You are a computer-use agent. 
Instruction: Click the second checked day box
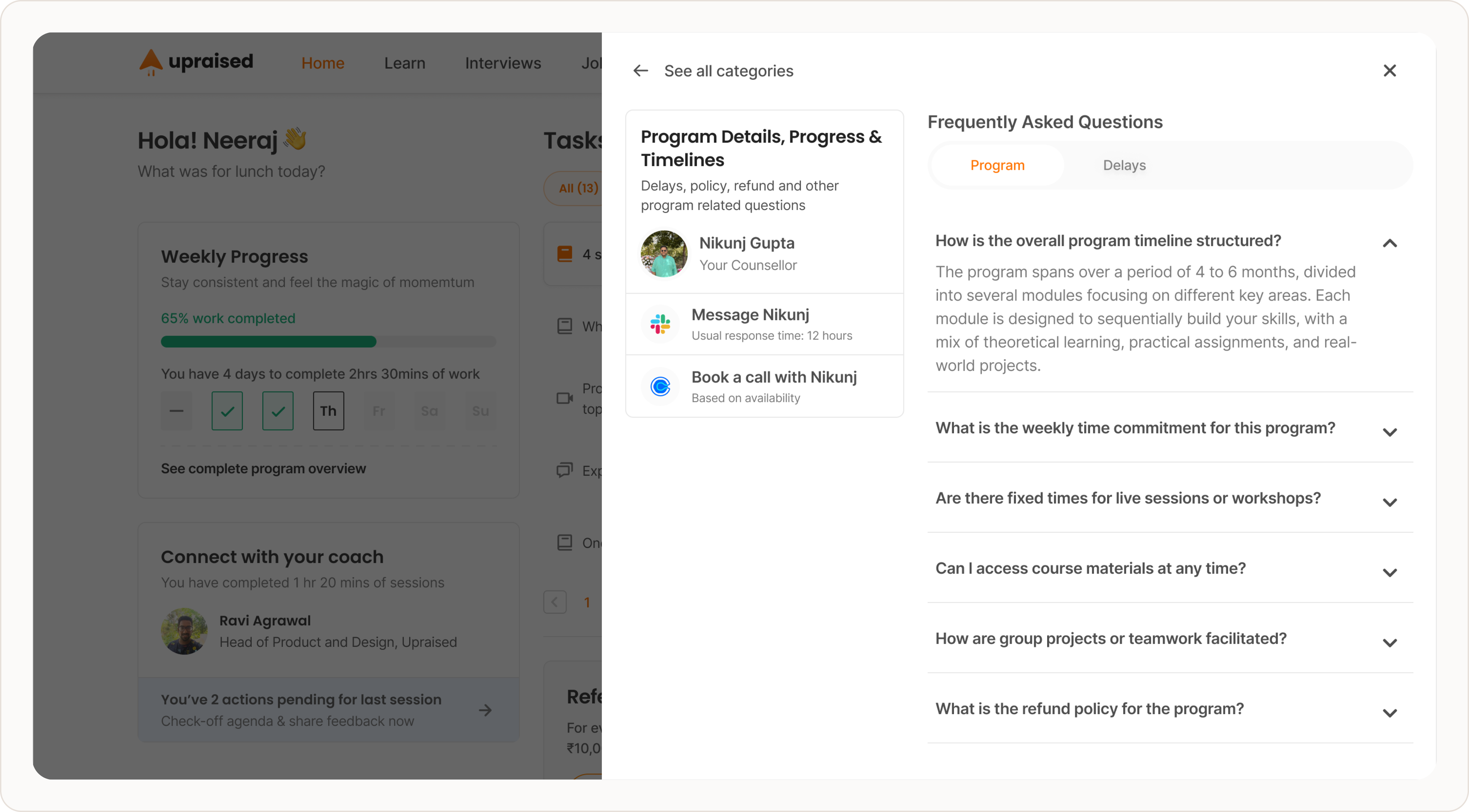click(278, 411)
